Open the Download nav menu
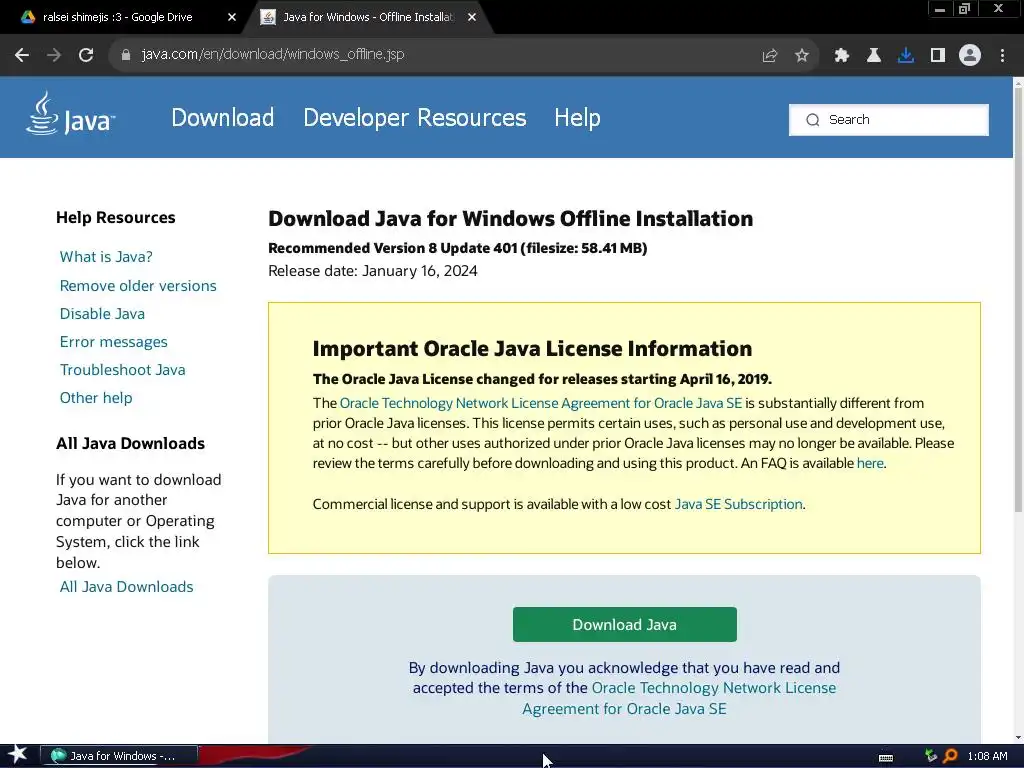1024x768 pixels. point(223,118)
